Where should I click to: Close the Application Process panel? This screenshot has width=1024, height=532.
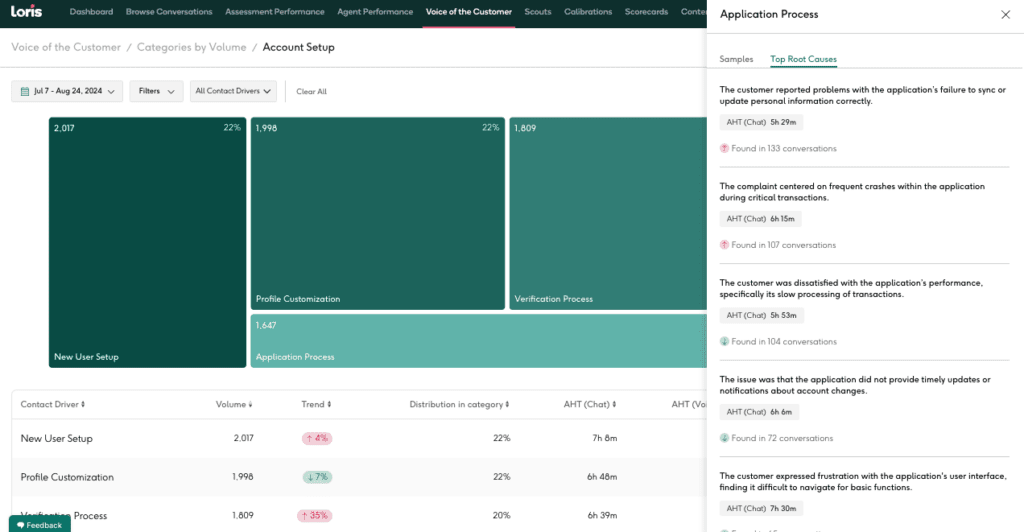[1005, 15]
